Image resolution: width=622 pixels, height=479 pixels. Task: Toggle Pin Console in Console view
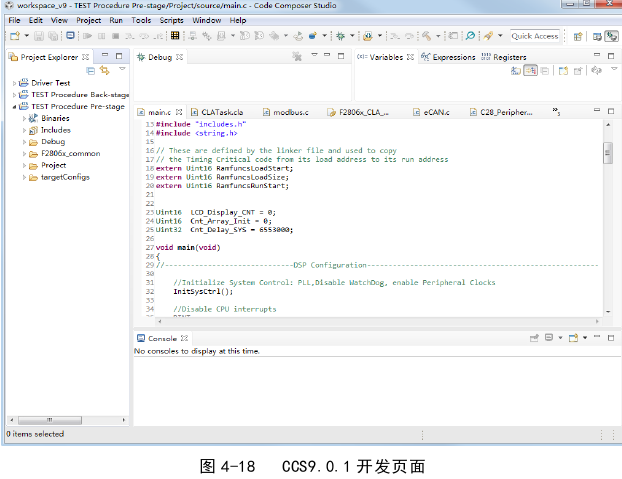(534, 338)
